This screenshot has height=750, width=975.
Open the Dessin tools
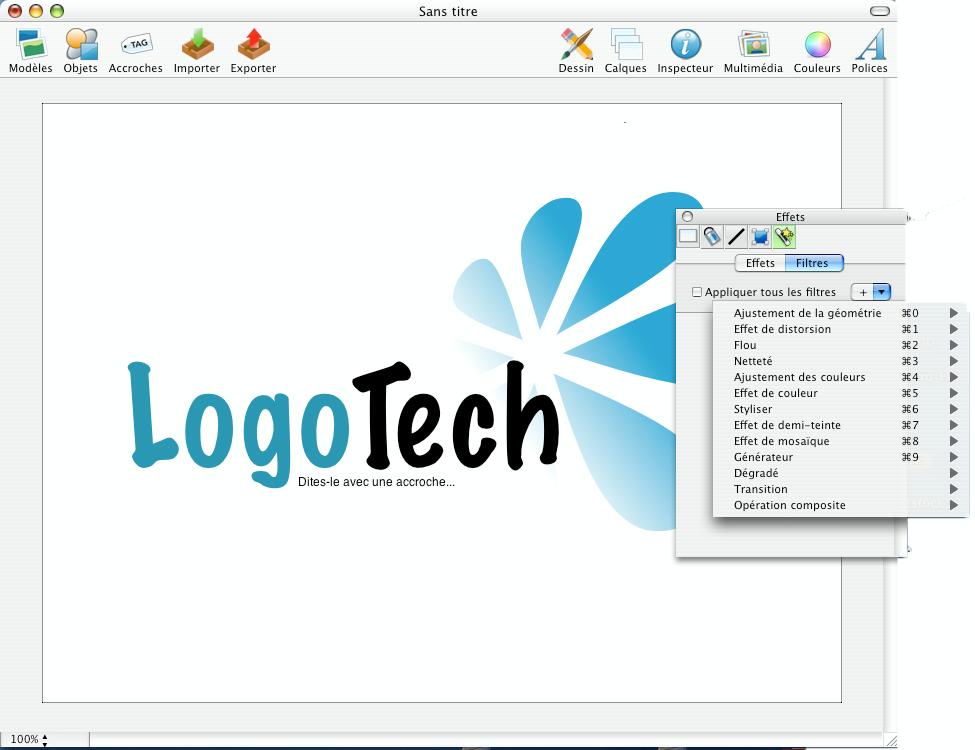tap(576, 49)
